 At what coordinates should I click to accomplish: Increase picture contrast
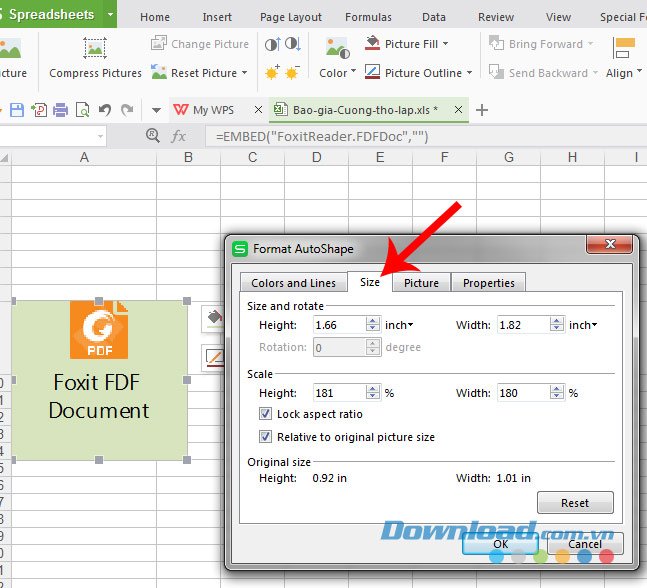pyautogui.click(x=273, y=44)
